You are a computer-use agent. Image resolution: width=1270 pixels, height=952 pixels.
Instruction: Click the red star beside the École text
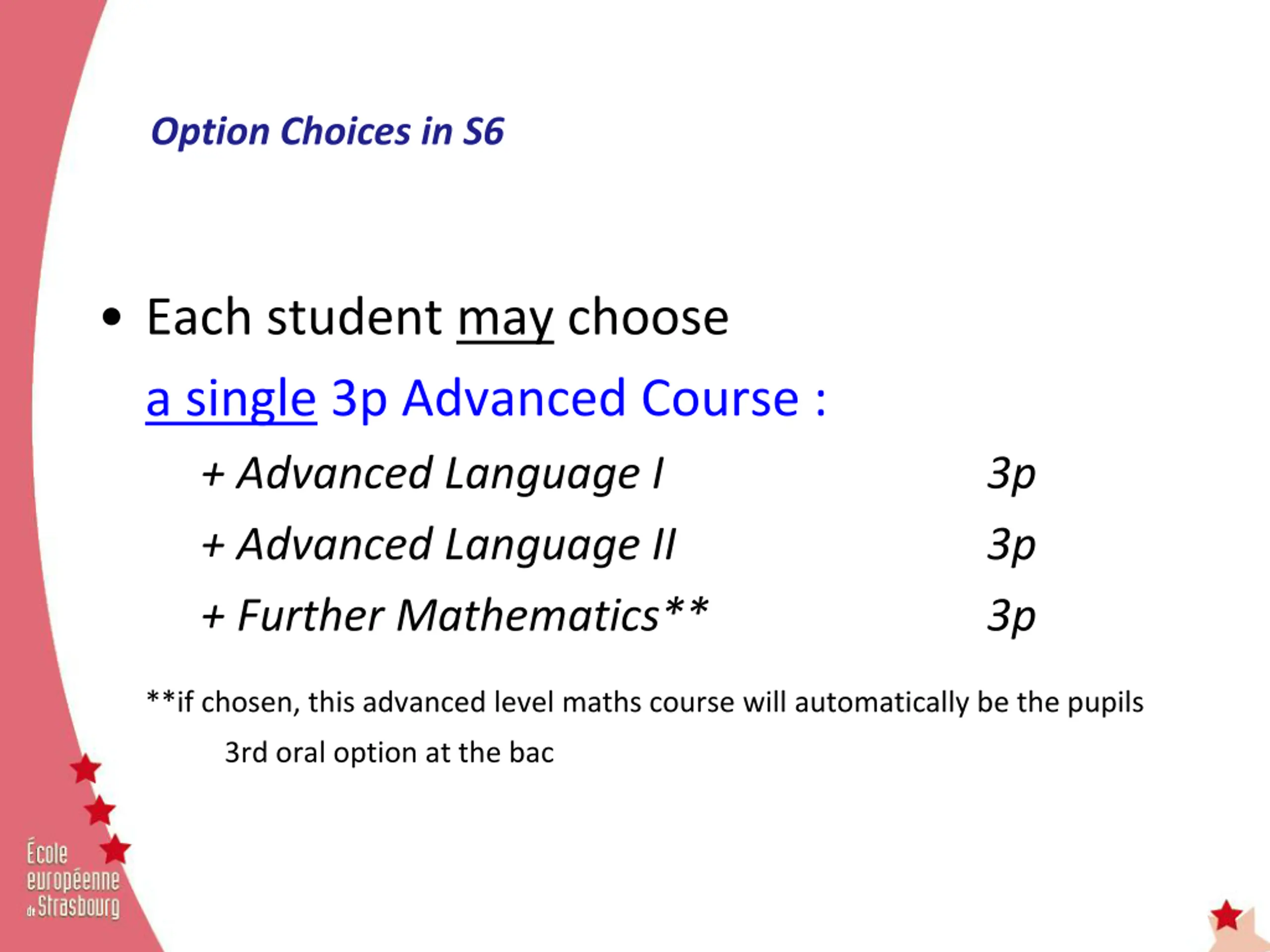click(116, 849)
